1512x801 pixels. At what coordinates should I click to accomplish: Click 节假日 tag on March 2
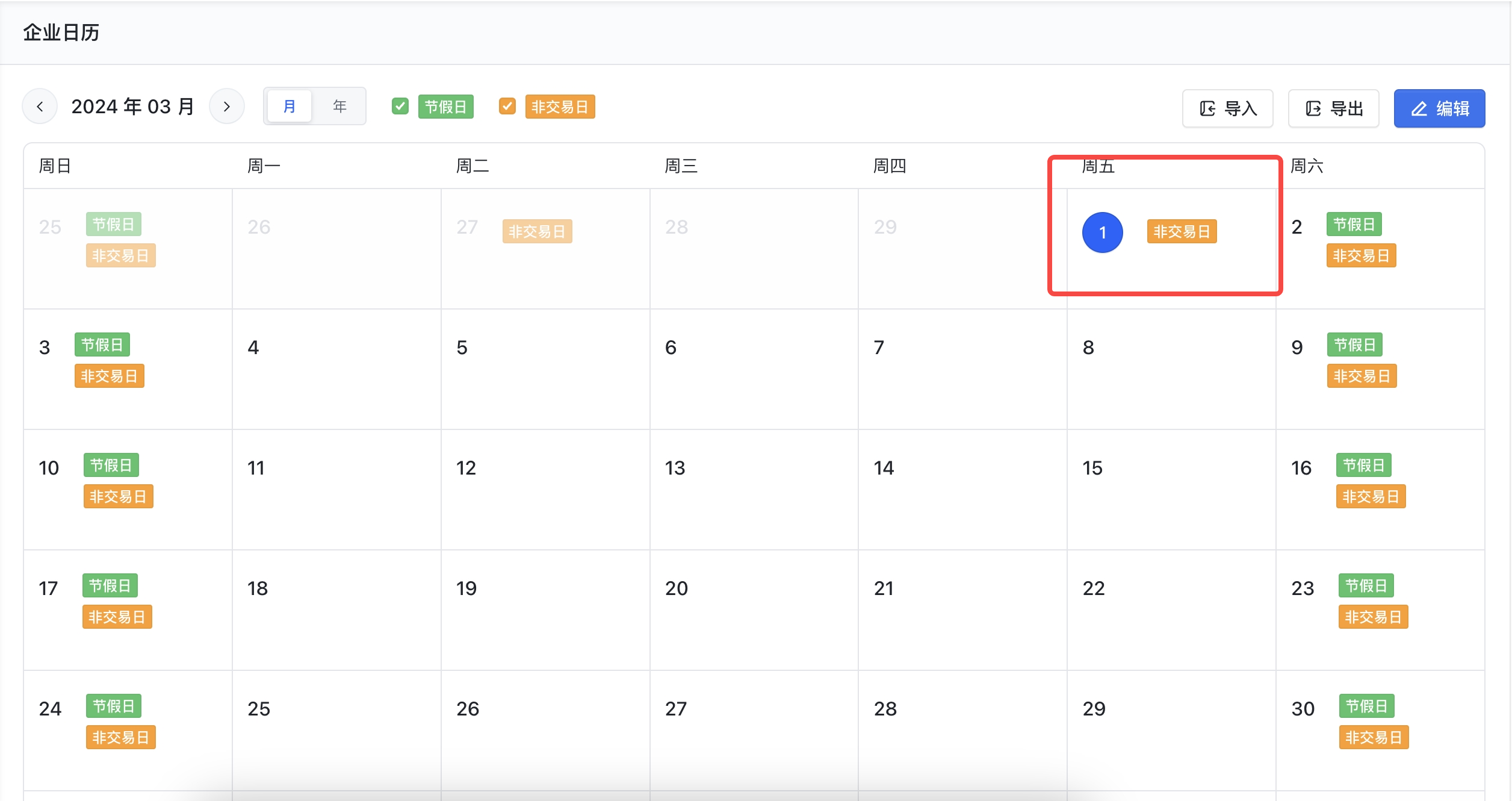[1354, 225]
